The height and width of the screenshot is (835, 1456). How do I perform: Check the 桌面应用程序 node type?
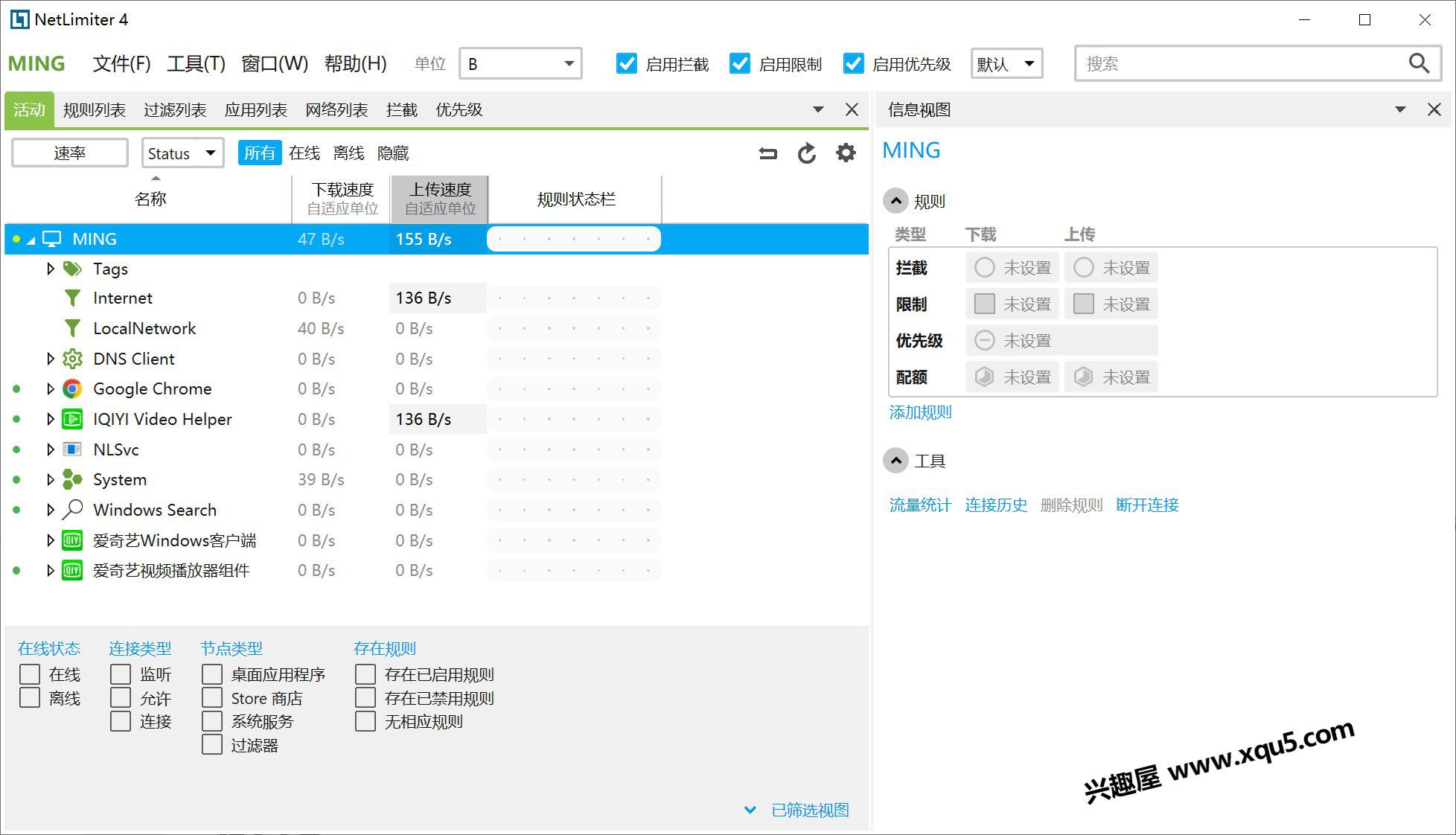[x=212, y=674]
